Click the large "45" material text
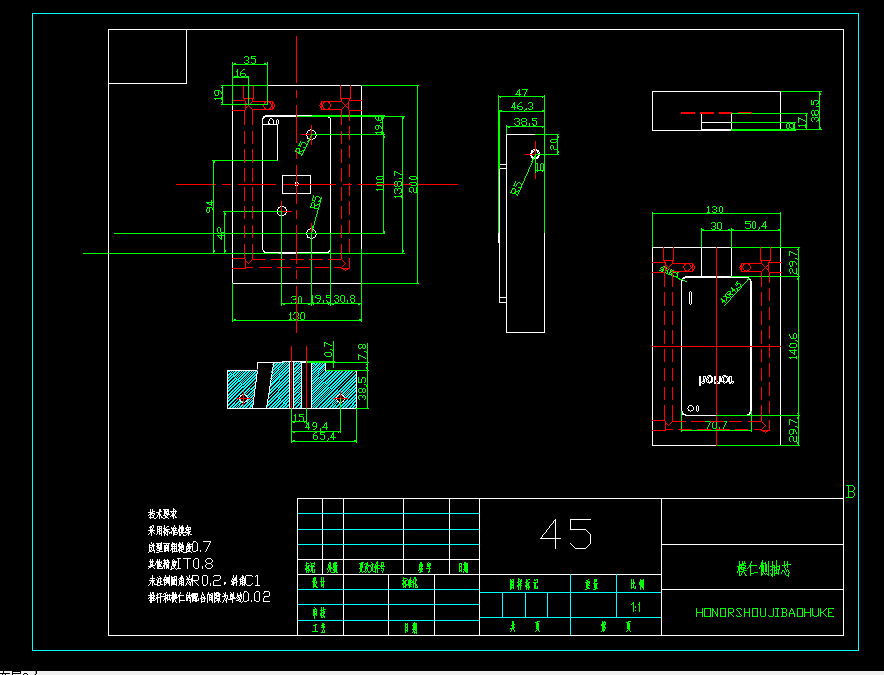The height and width of the screenshot is (675, 884). [566, 534]
